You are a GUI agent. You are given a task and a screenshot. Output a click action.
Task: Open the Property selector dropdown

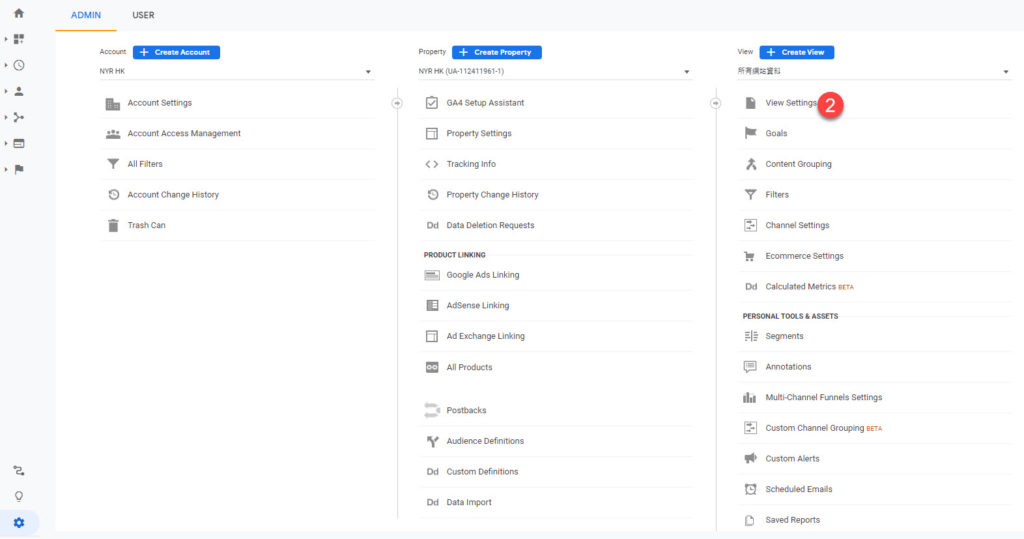coord(554,72)
